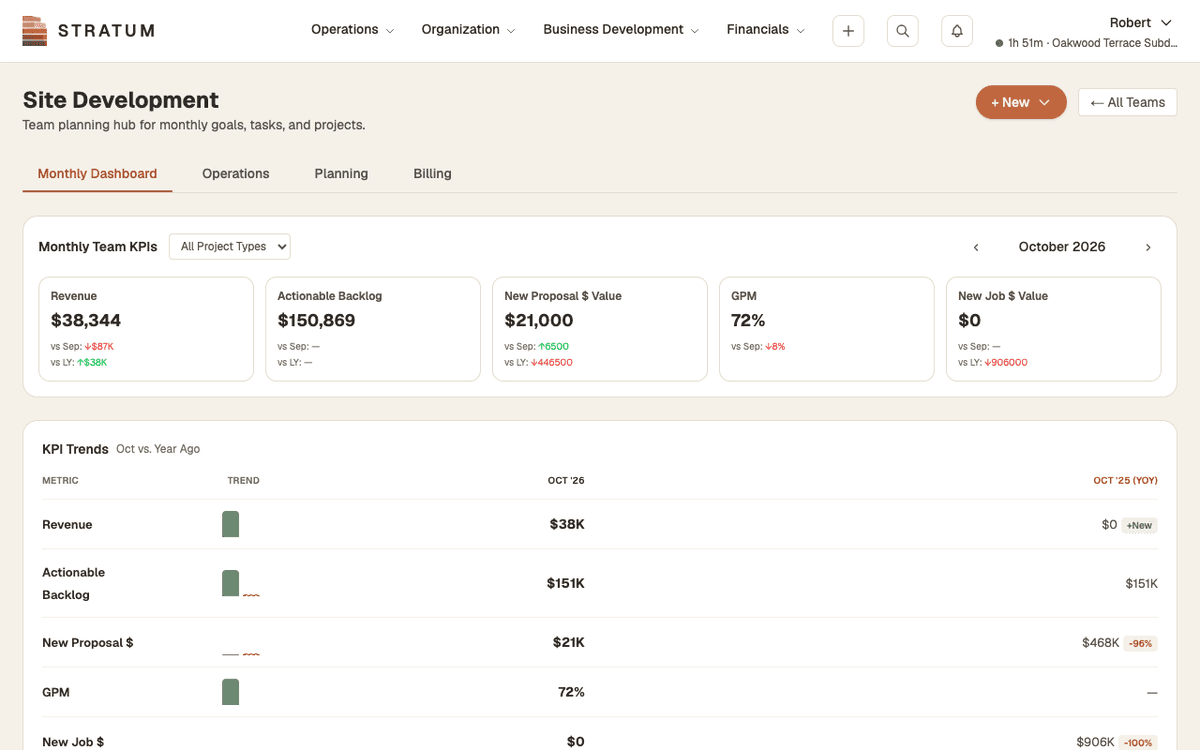This screenshot has width=1200, height=750.
Task: Click the OCT '25 (YOY) column header
Action: coord(1125,481)
